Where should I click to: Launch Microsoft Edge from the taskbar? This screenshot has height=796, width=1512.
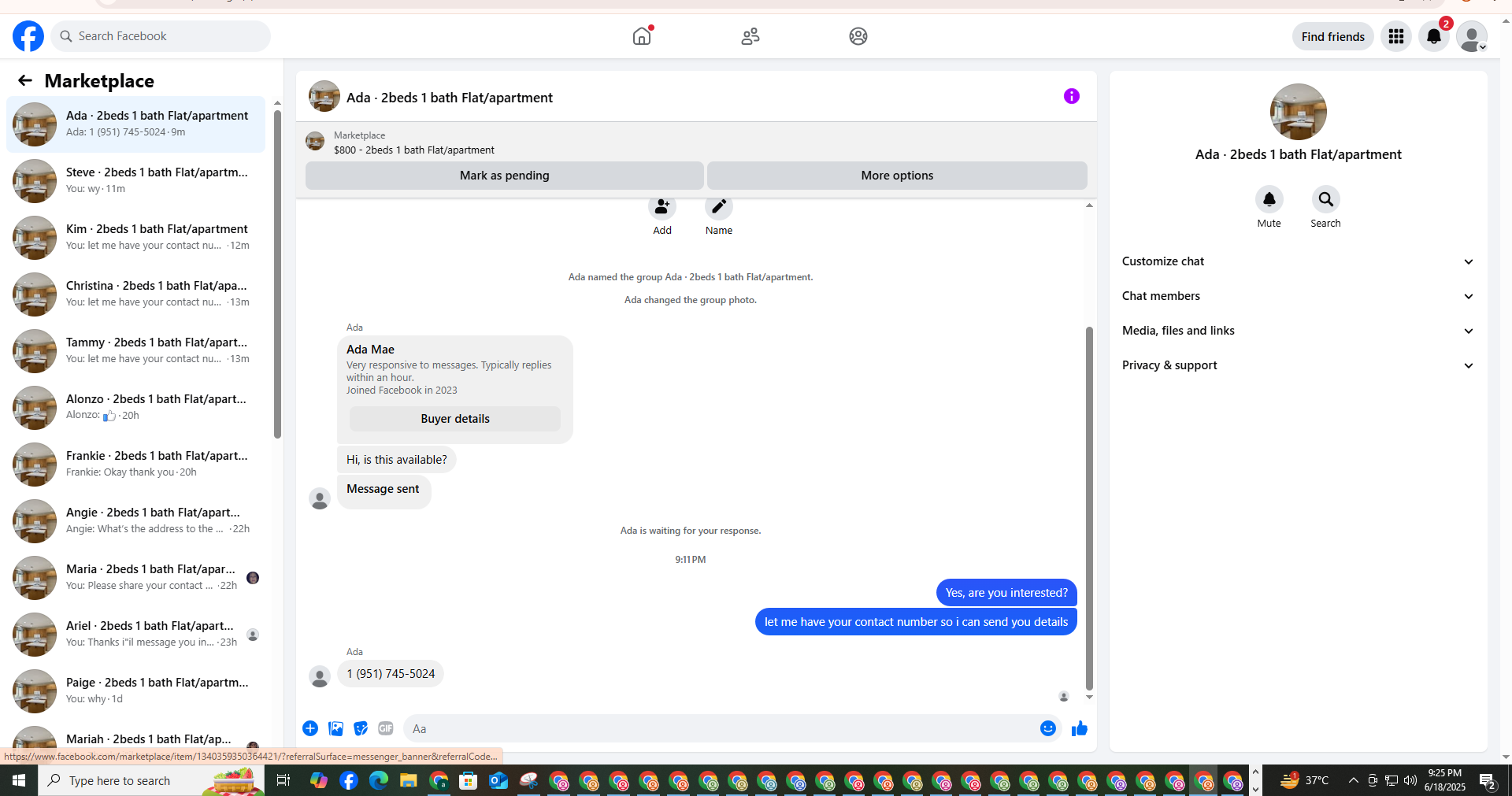379,780
